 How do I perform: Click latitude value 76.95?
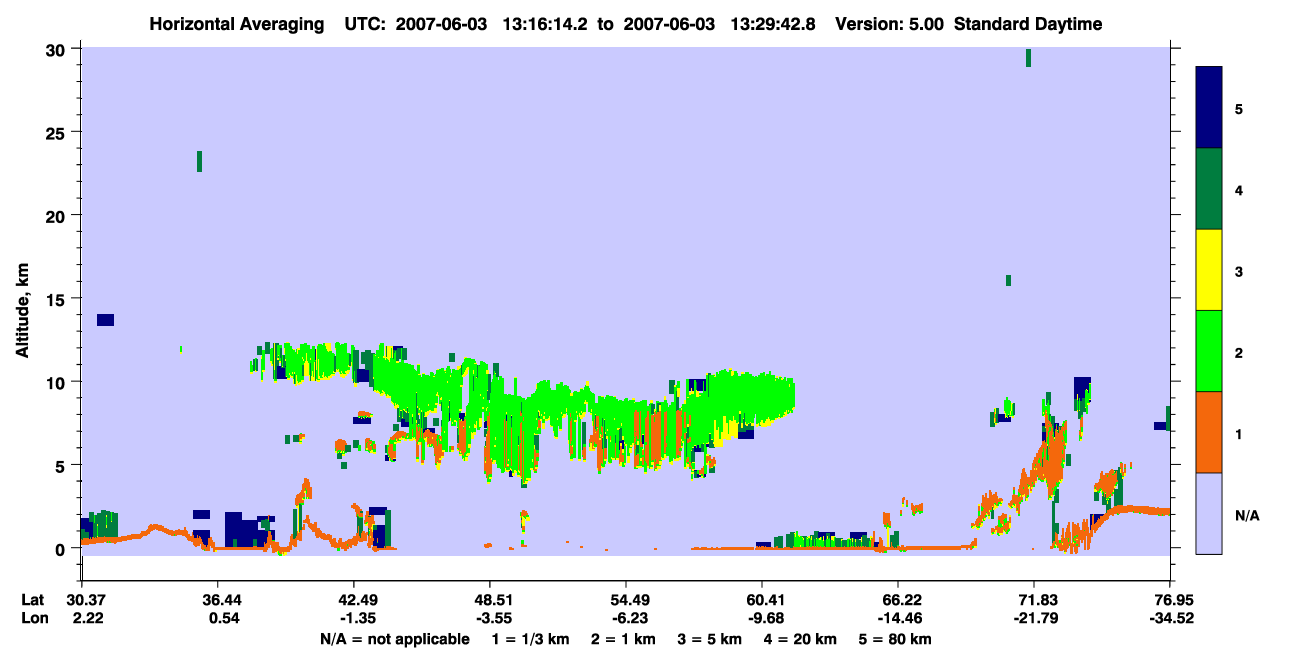(x=1170, y=600)
